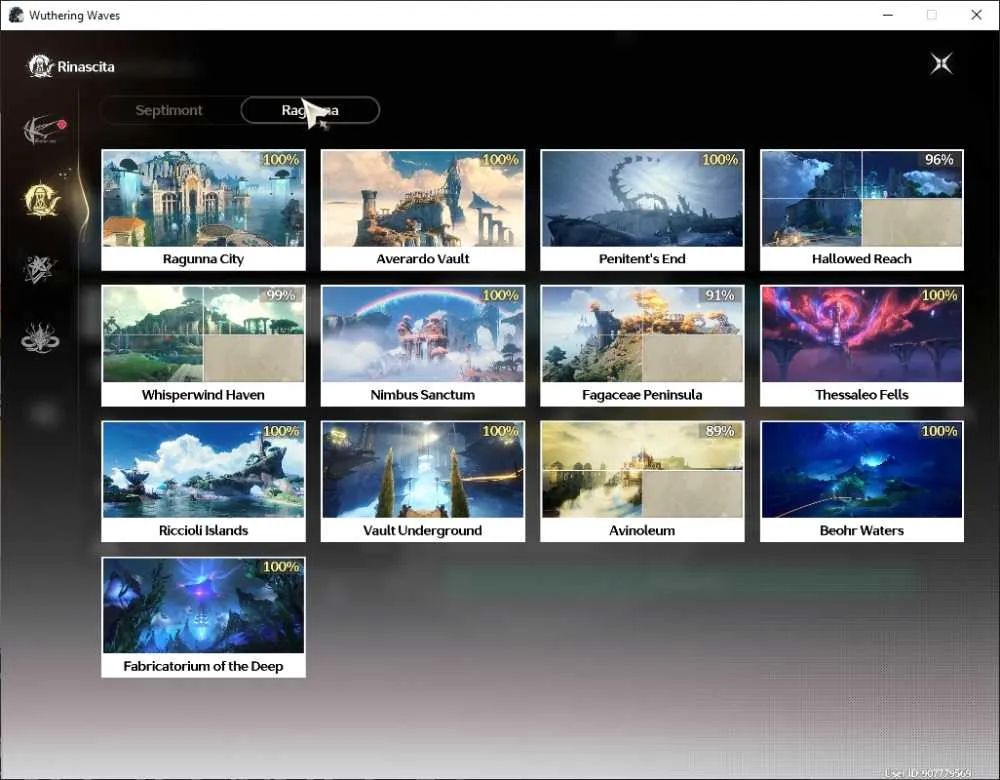Select the Vault Underground area card

[423, 482]
